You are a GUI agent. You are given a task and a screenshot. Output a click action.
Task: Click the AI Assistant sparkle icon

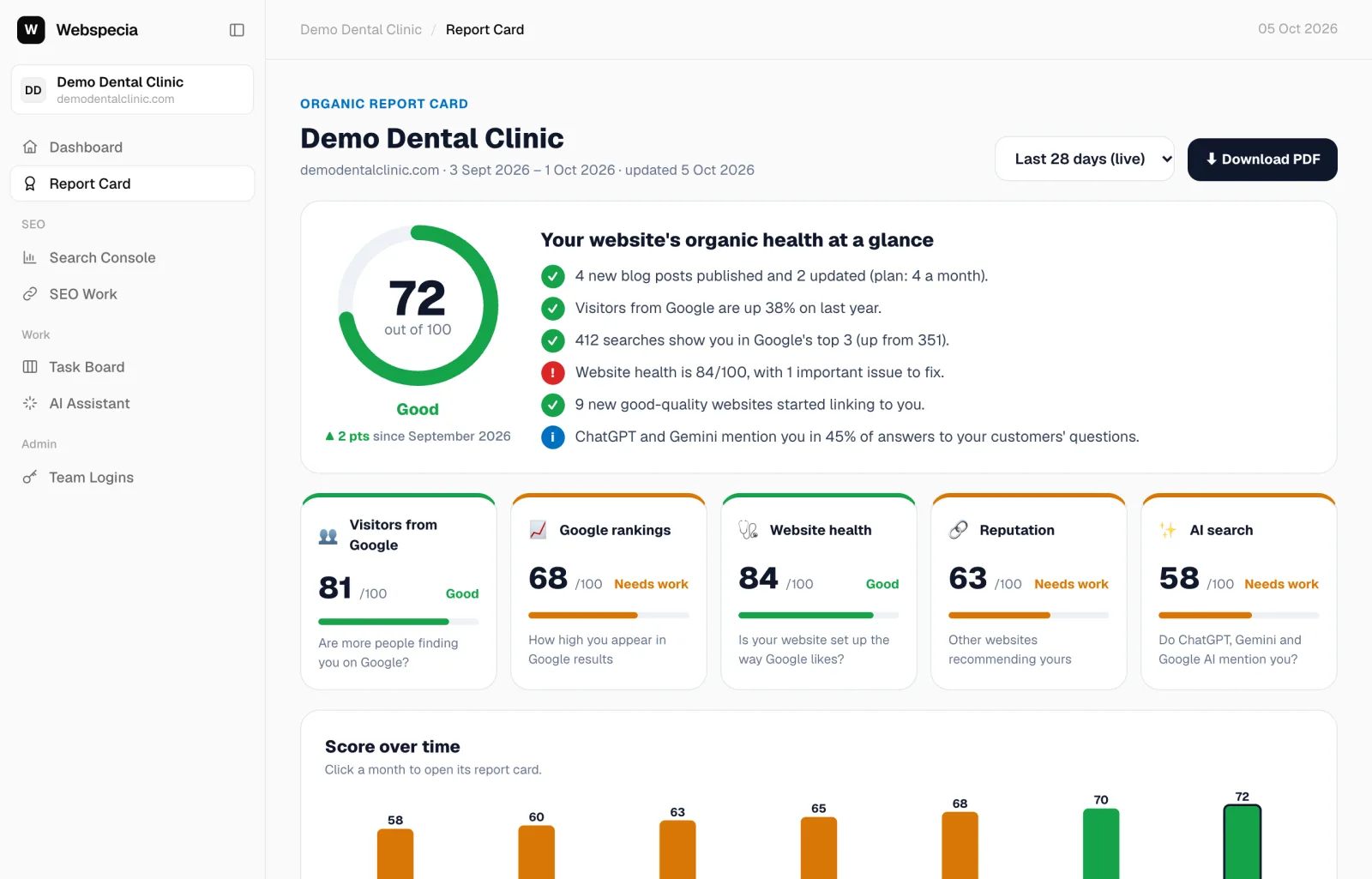30,403
